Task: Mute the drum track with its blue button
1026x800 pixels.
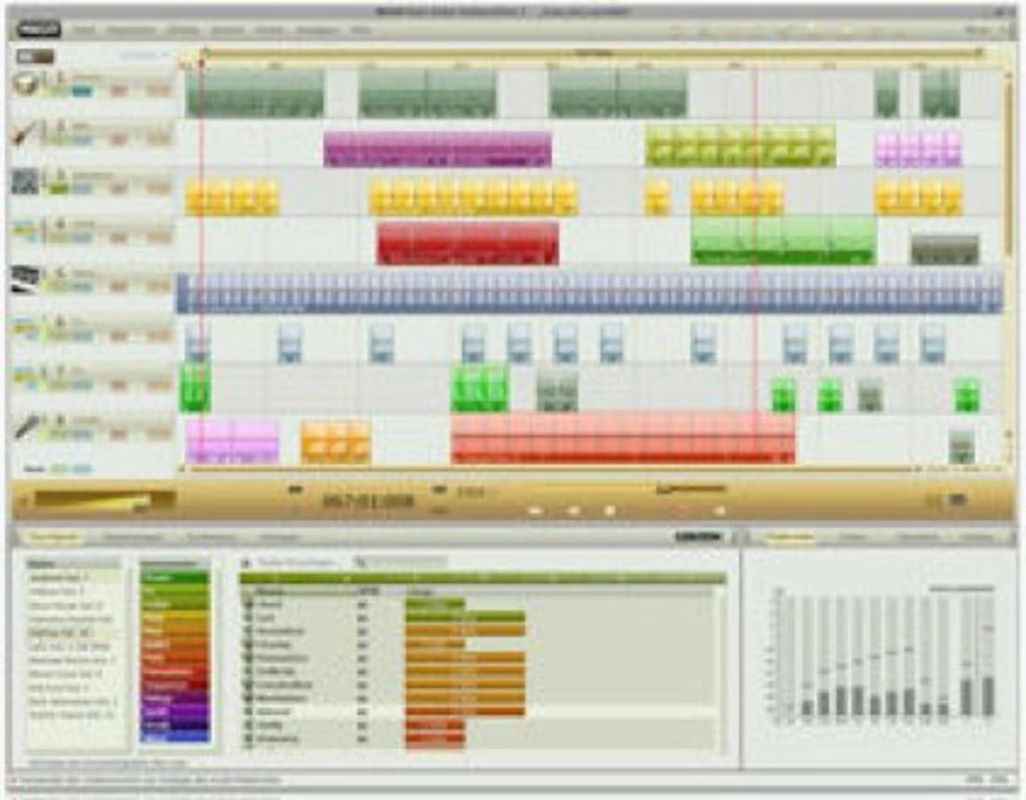Action: [82, 92]
